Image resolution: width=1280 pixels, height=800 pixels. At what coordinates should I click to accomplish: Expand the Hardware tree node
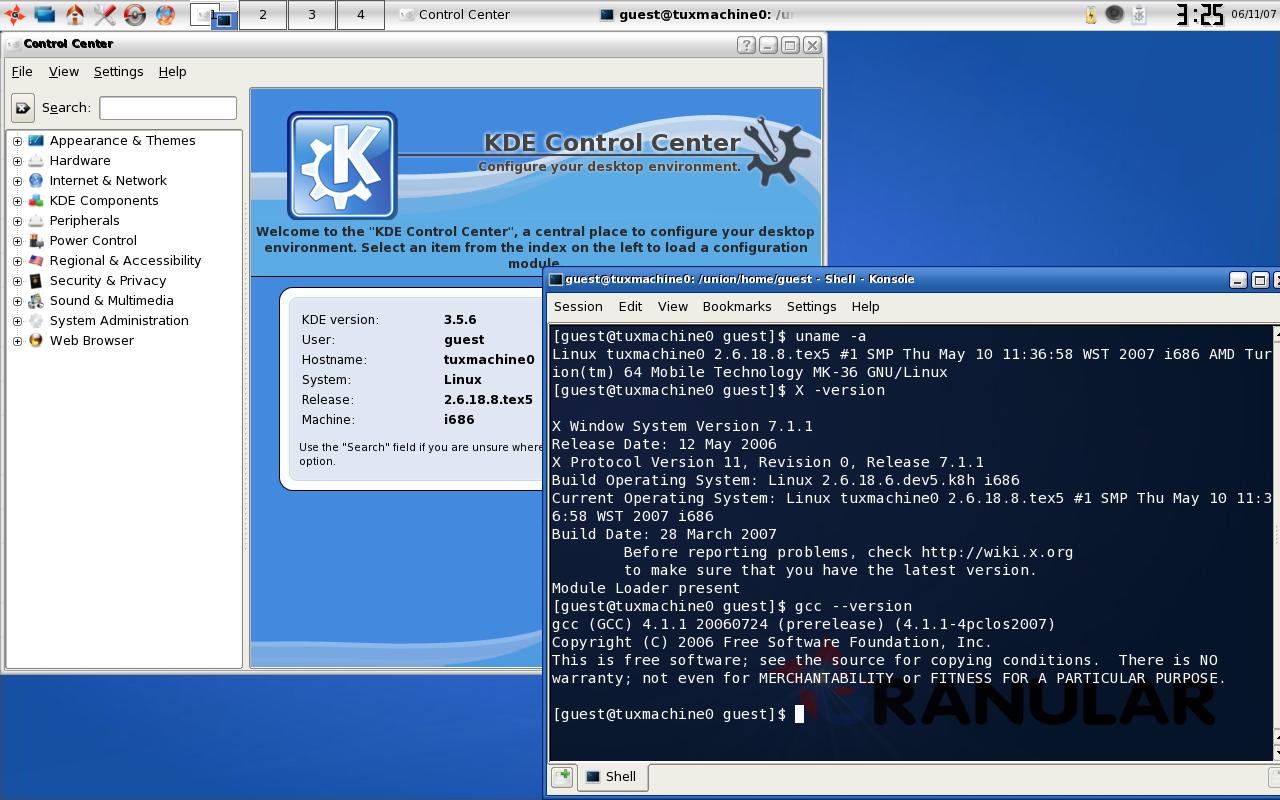[17, 161]
